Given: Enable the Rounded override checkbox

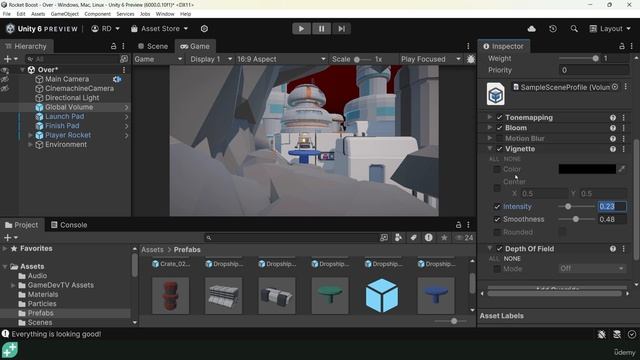Looking at the screenshot, I should tap(497, 232).
